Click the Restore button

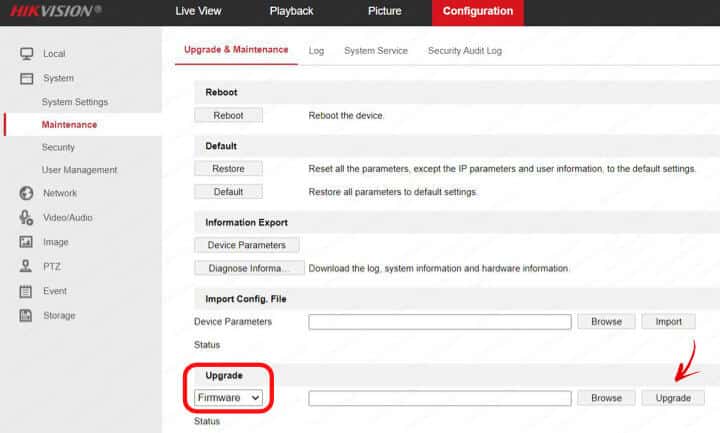click(x=228, y=168)
